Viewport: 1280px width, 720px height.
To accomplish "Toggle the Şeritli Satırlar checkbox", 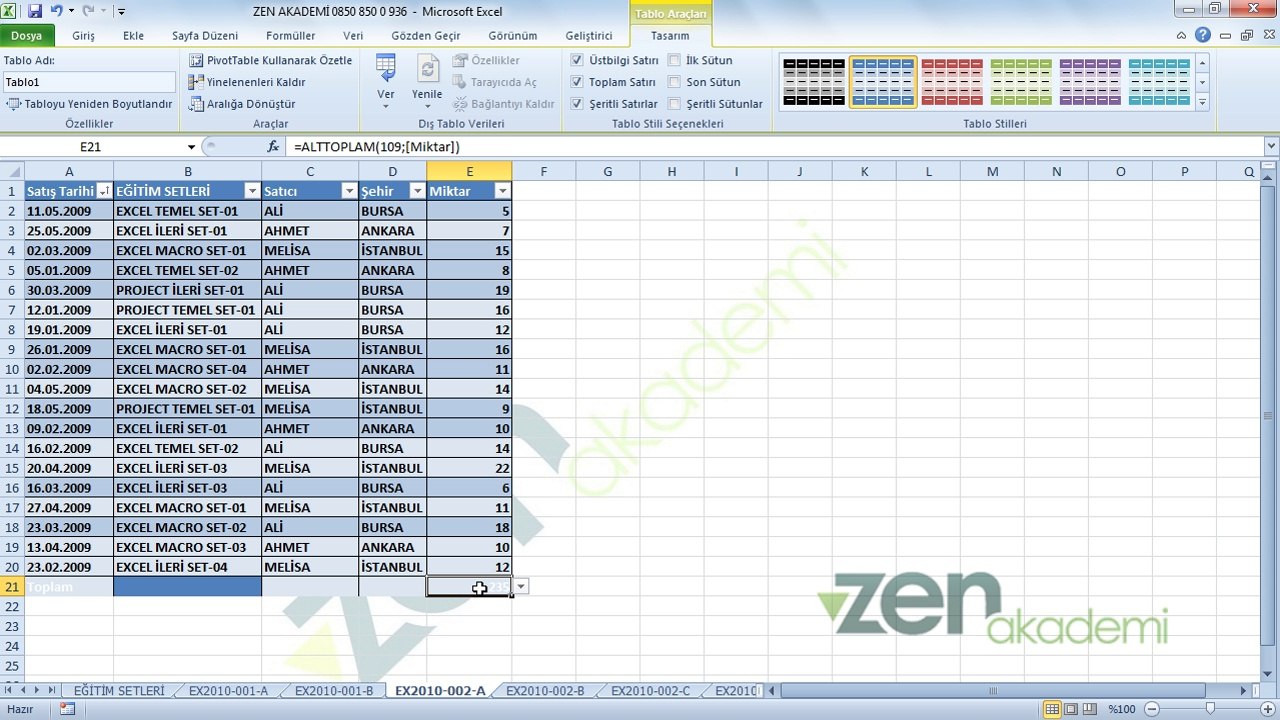I will point(577,104).
